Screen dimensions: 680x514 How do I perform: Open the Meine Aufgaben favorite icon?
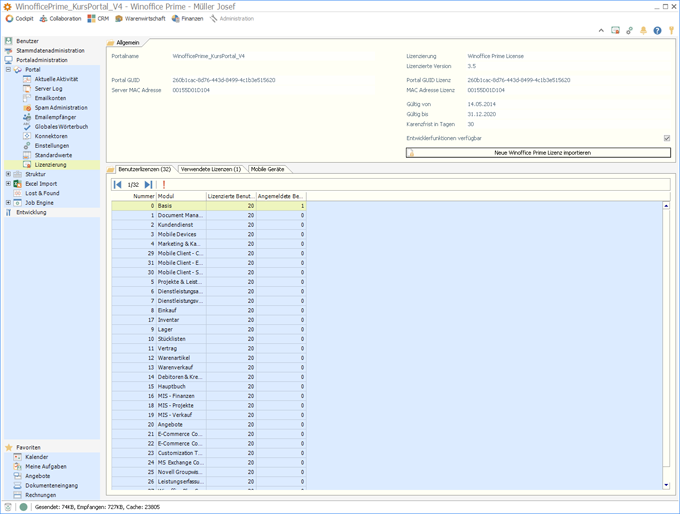(x=17, y=466)
